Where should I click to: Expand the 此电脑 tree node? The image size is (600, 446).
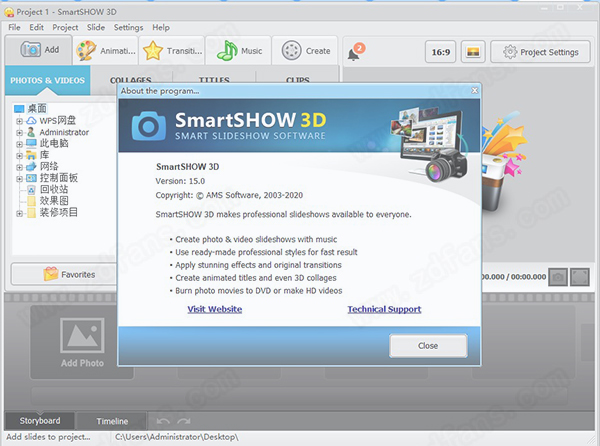click(19, 144)
